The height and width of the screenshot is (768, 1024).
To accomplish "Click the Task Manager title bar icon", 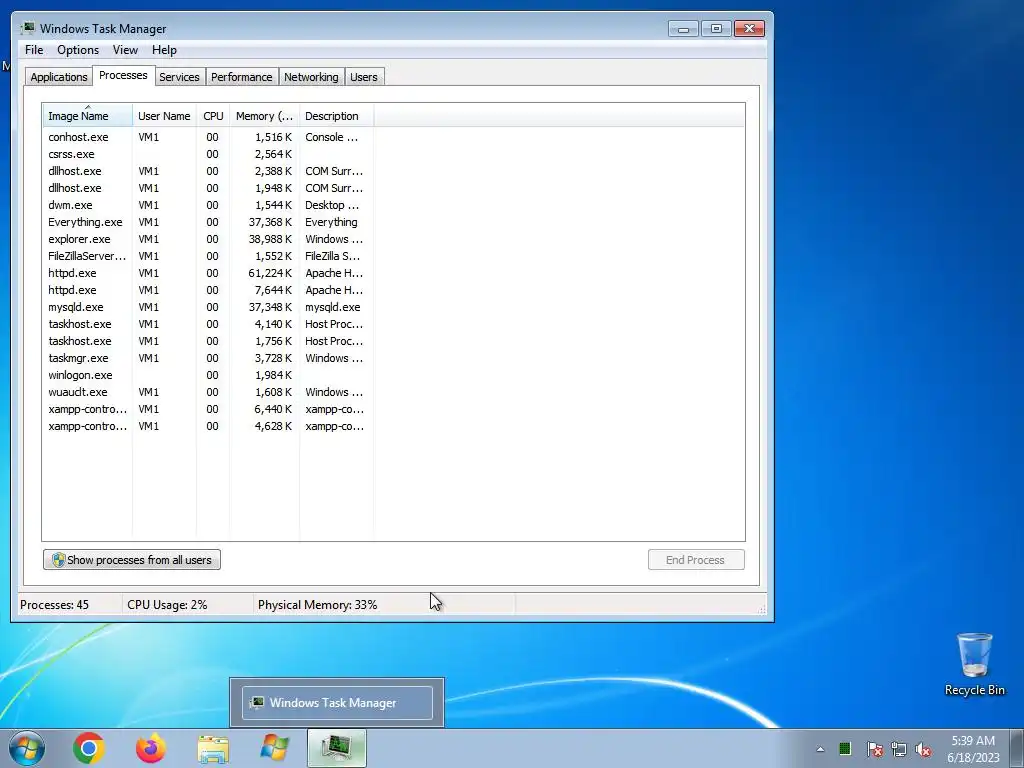I will tap(27, 28).
